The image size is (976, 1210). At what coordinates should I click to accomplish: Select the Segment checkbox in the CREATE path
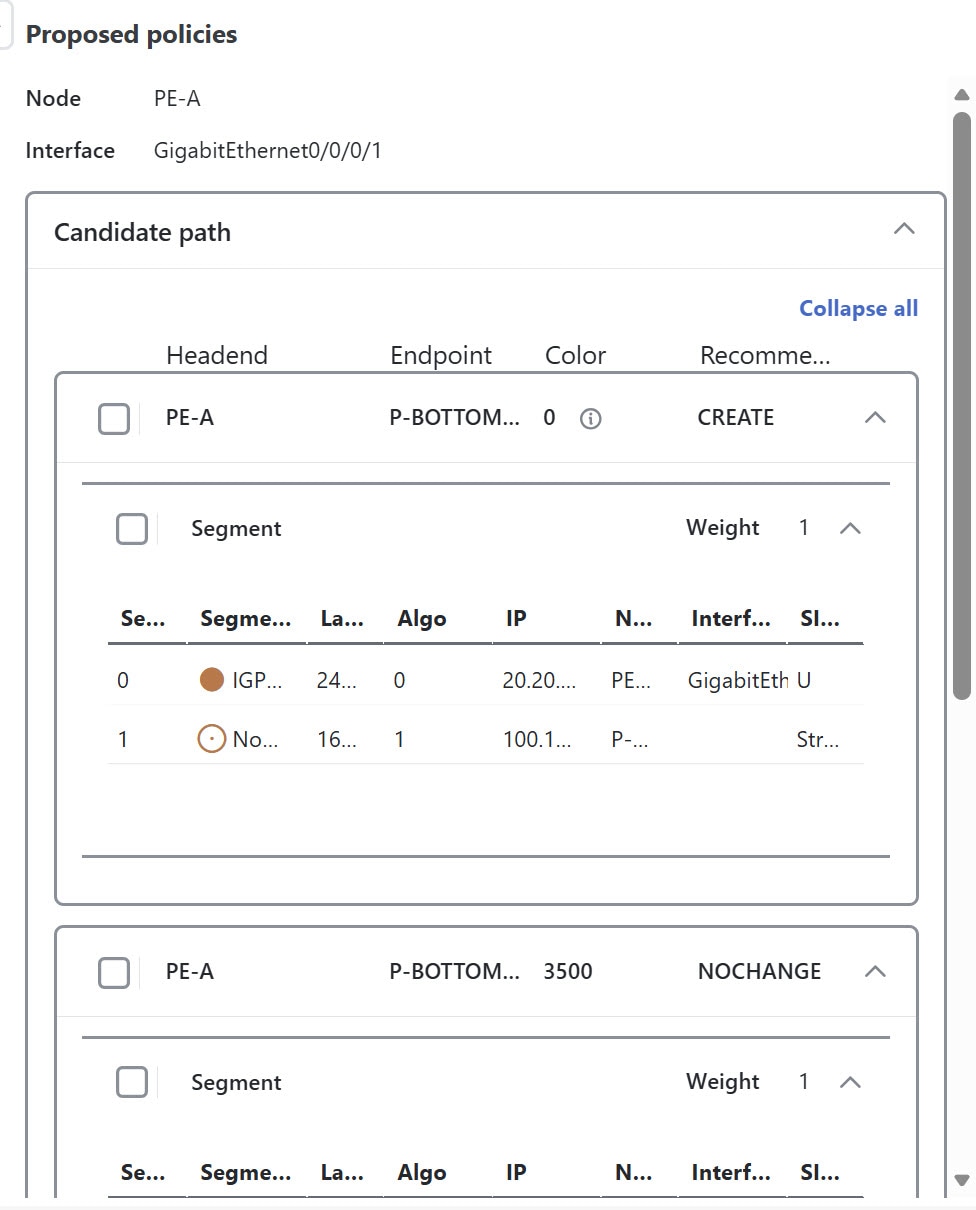pos(131,528)
